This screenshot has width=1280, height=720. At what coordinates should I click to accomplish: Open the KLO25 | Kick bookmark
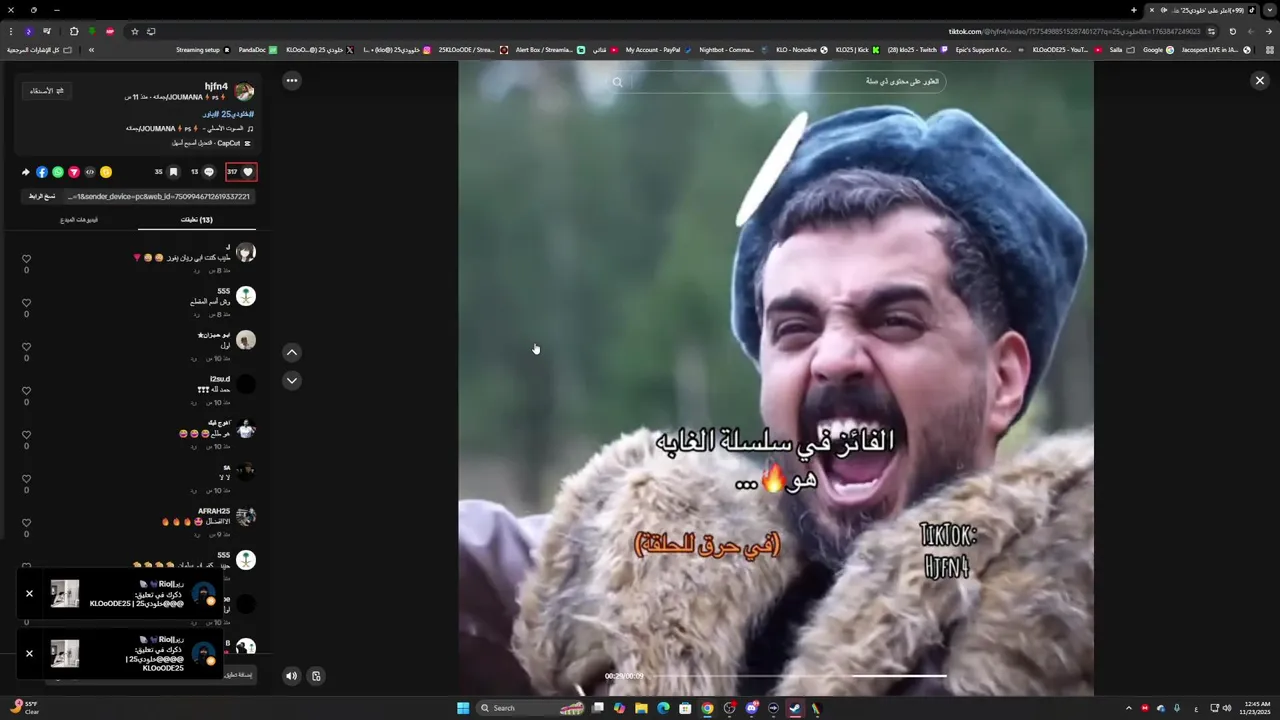click(x=857, y=49)
